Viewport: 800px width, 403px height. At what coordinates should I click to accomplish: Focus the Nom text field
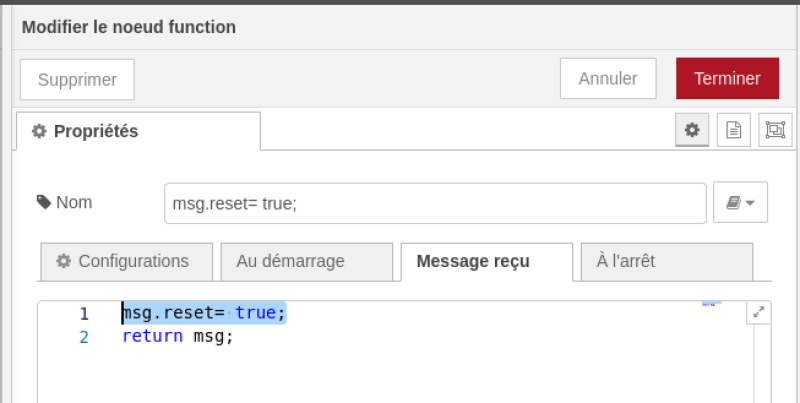click(x=435, y=203)
